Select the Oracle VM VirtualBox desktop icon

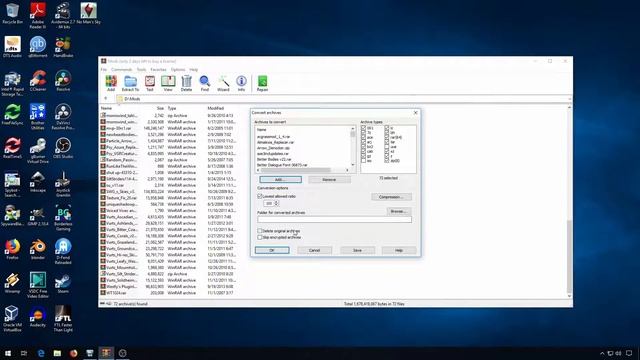[x=12, y=319]
